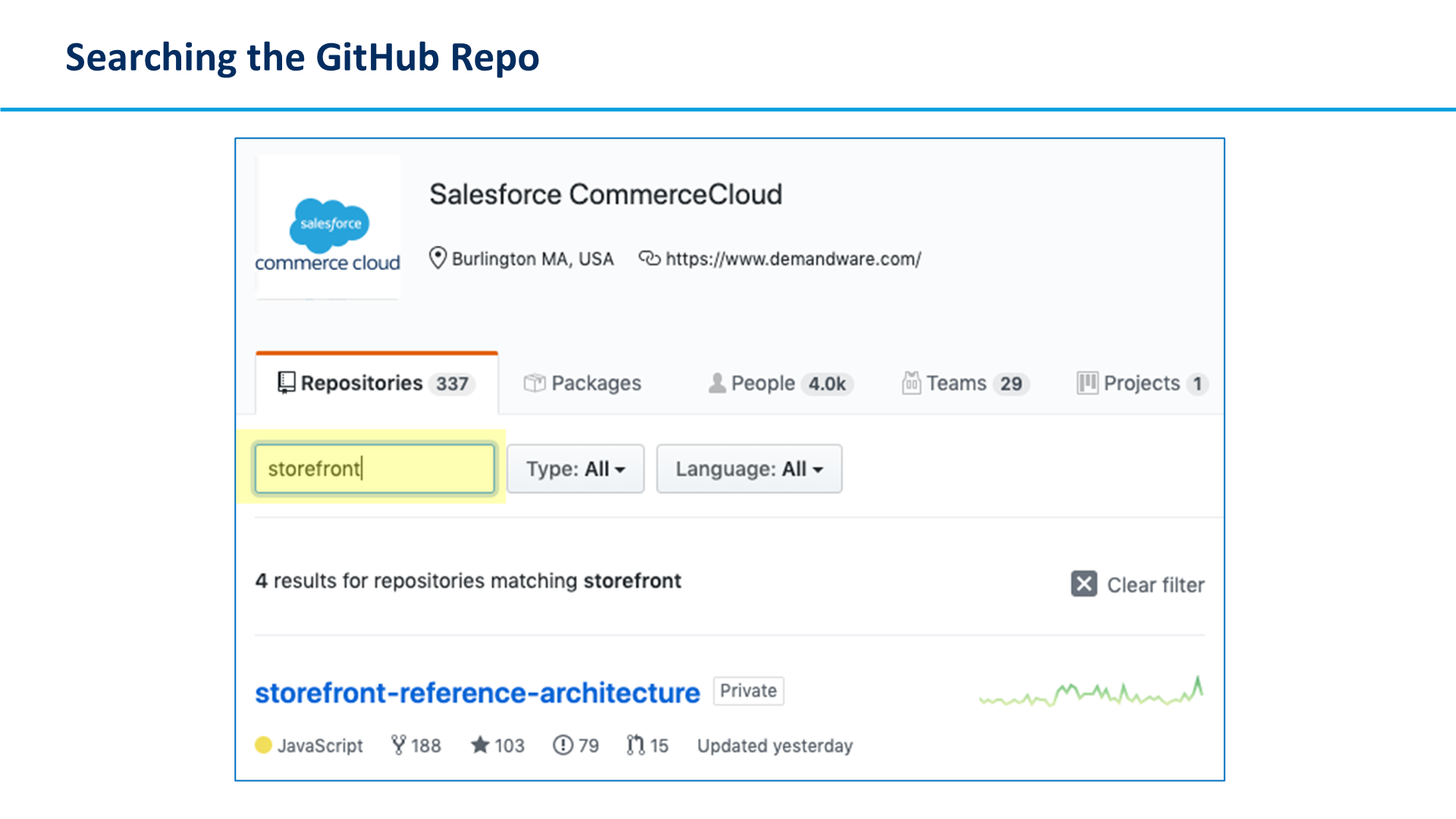
Task: Click the People person icon
Action: 717,383
